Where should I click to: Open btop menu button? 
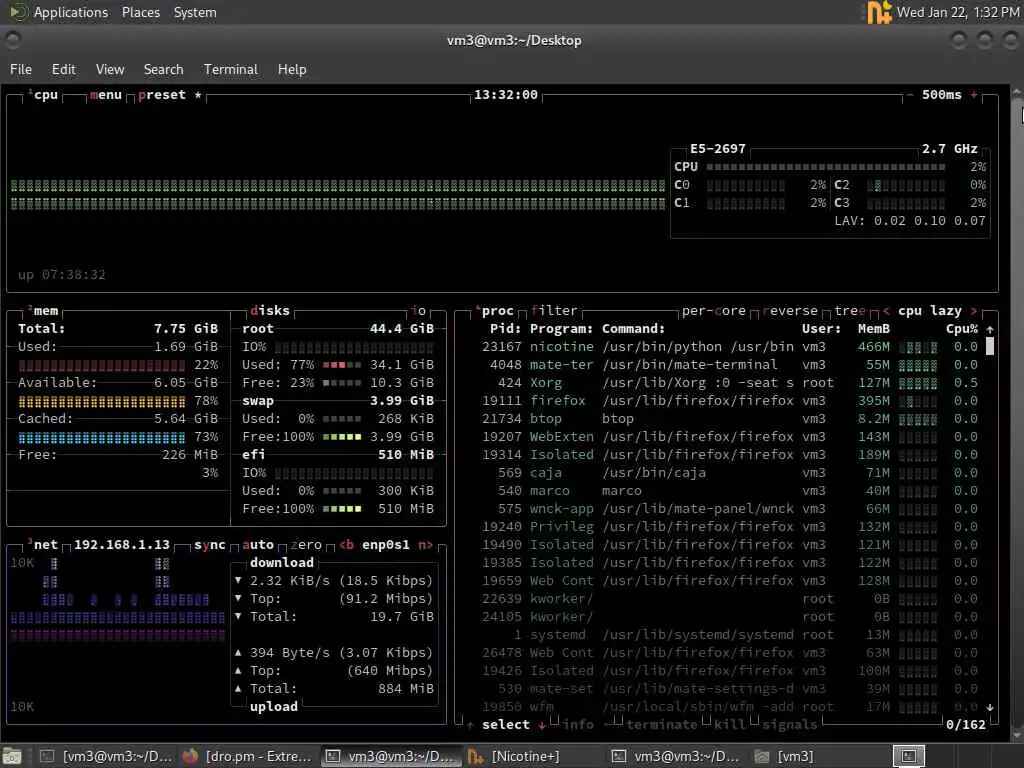point(106,95)
